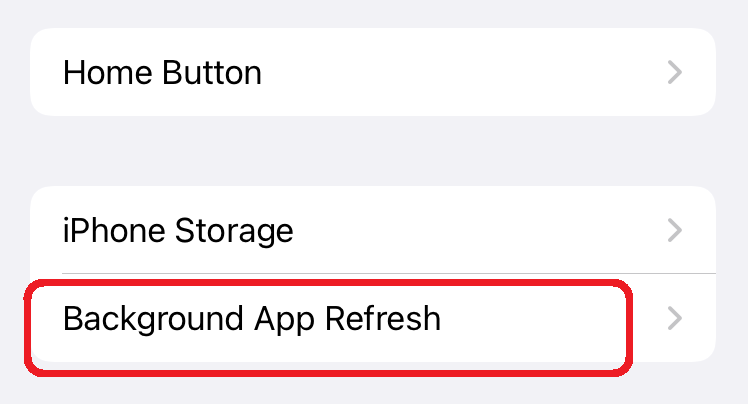Tap the chevron beside iPhone Storage
Viewport: 748px width, 404px height.
(676, 231)
